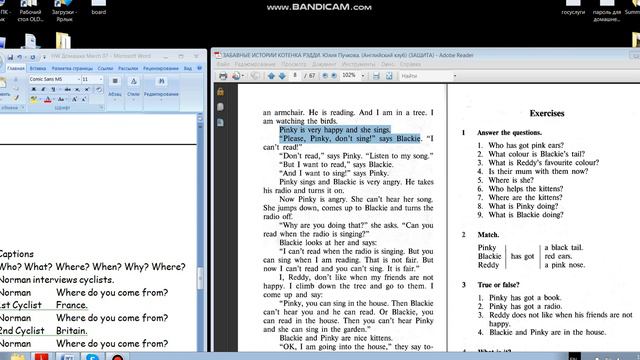Shrink font size in Word
Screen dimensions: 640x360
(84, 99)
